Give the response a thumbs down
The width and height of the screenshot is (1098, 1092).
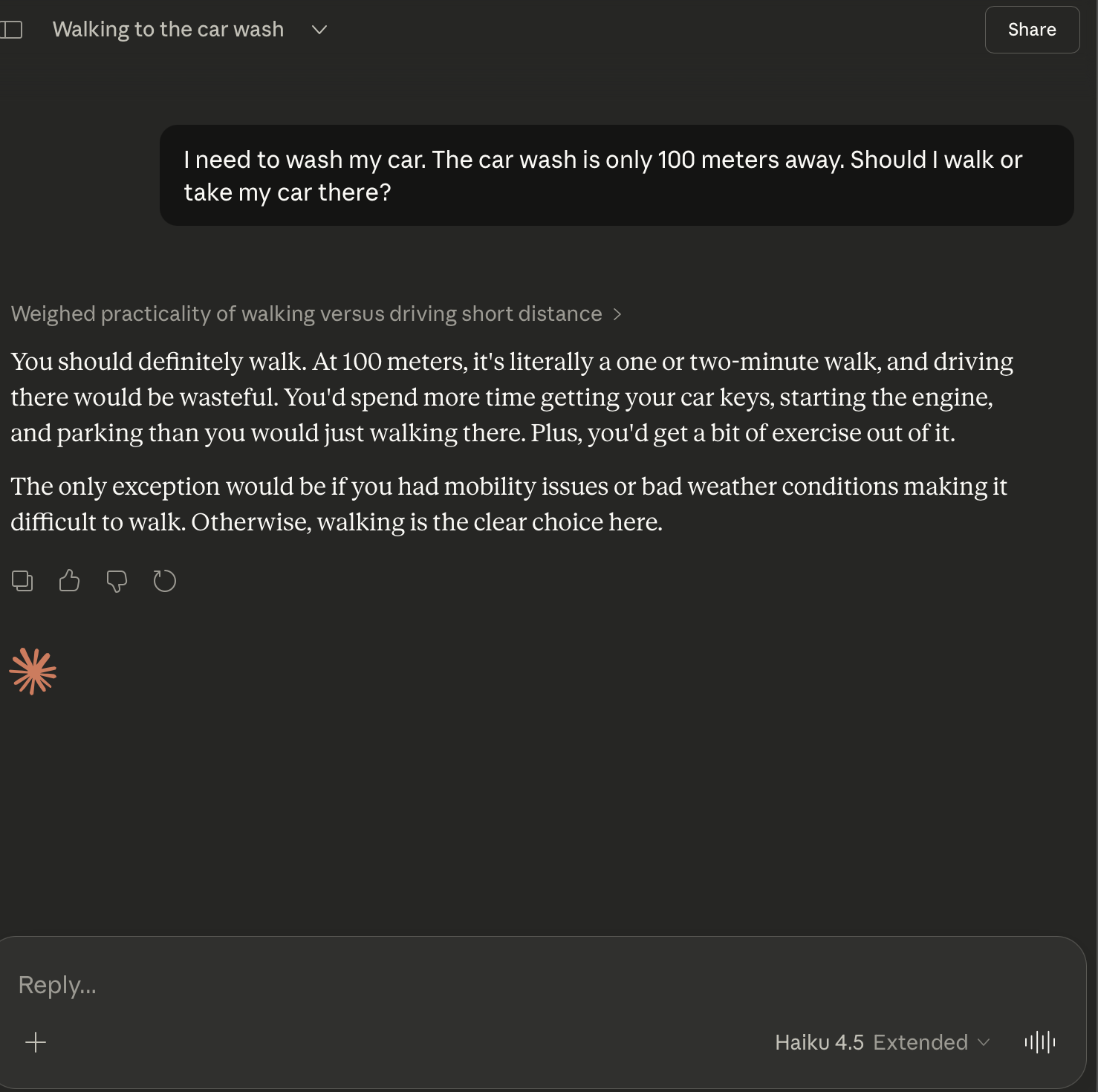point(117,581)
